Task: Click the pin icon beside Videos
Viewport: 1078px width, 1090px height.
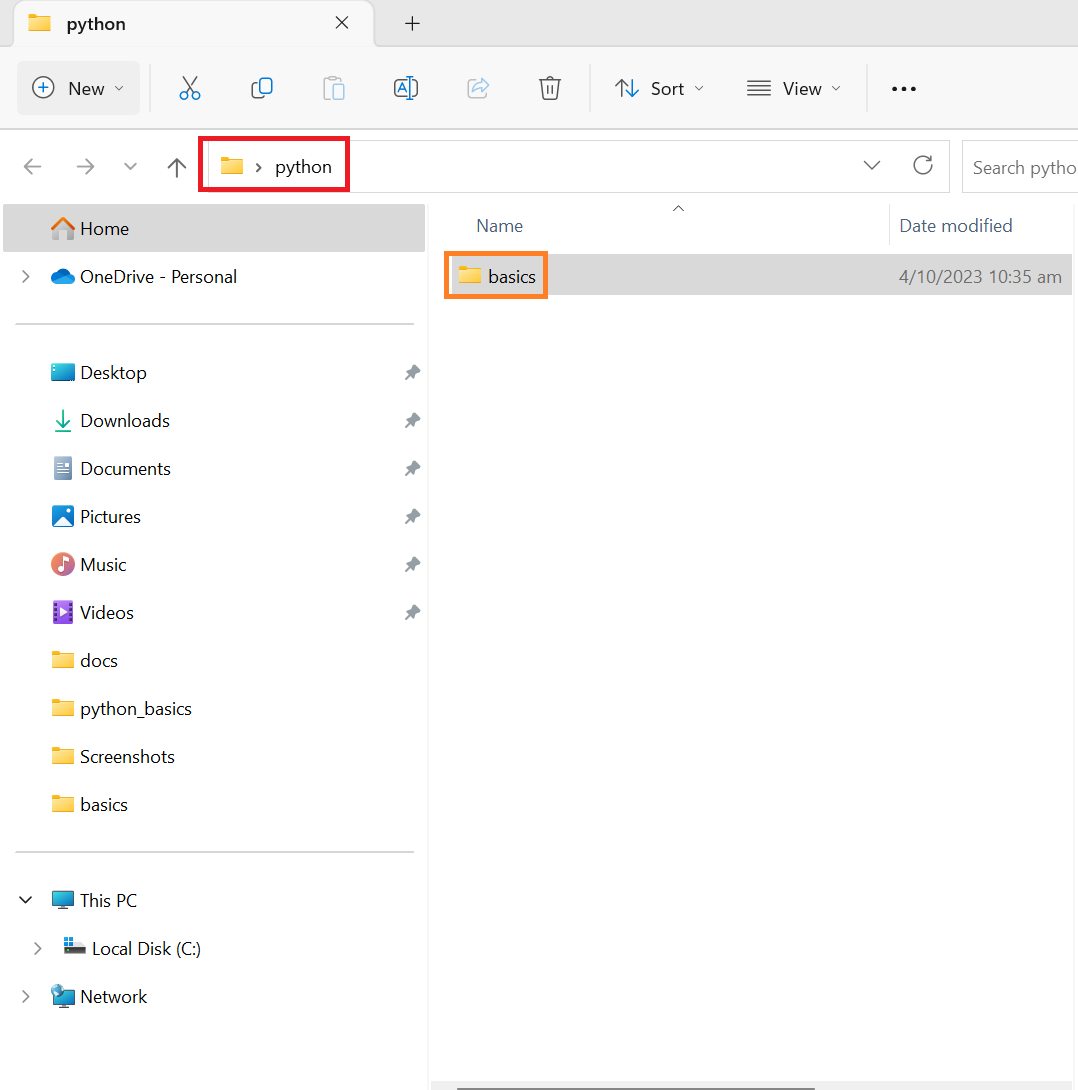Action: tap(412, 612)
